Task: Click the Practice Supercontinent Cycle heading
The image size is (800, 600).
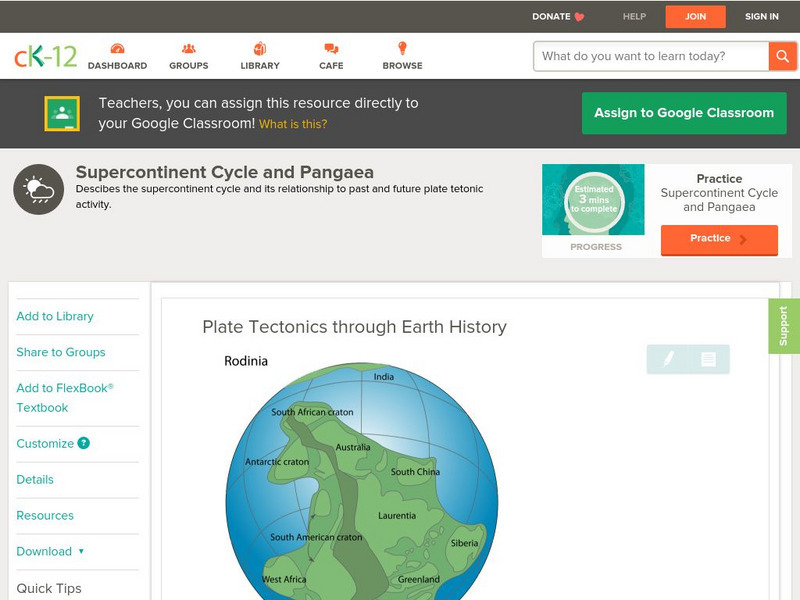Action: click(719, 193)
